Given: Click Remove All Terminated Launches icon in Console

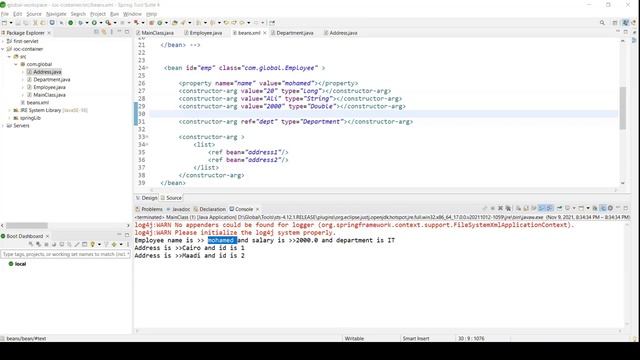Looking at the screenshot, I should [508, 208].
